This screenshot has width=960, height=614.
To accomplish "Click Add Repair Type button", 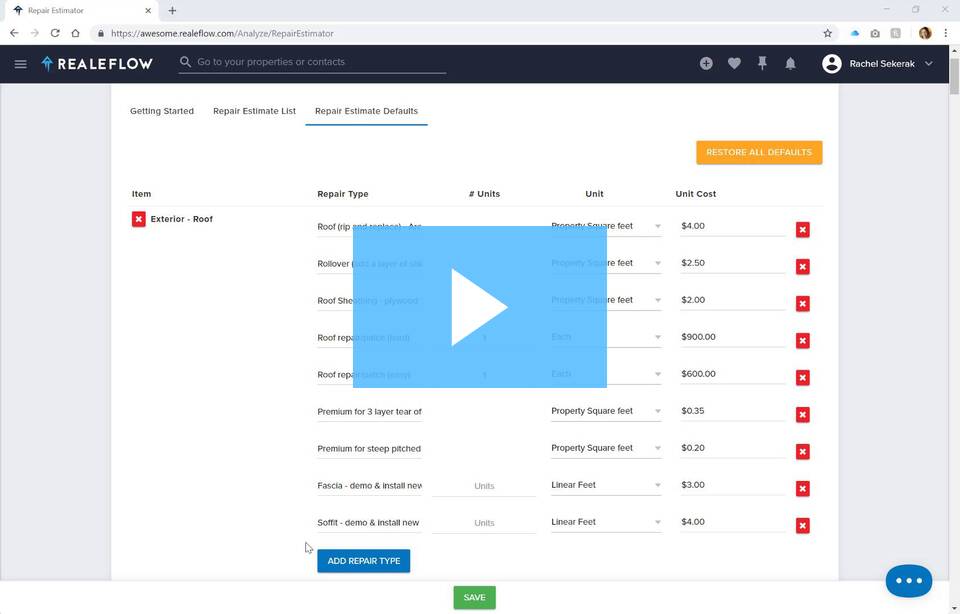I will click(364, 561).
